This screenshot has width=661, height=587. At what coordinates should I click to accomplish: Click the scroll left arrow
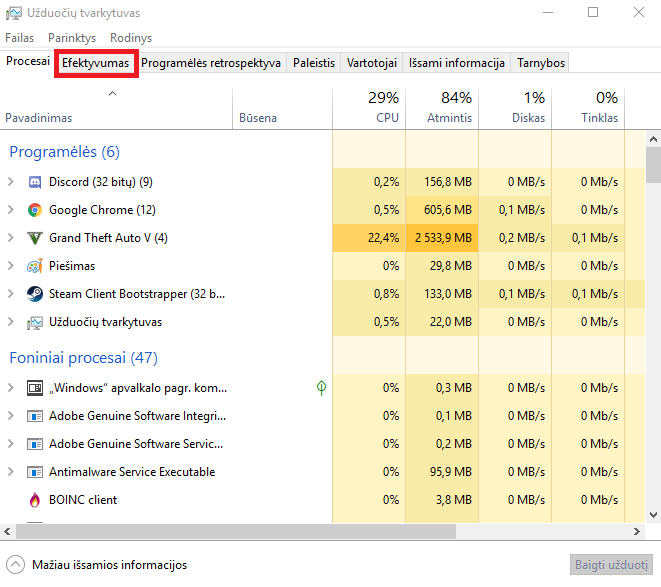pyautogui.click(x=7, y=531)
